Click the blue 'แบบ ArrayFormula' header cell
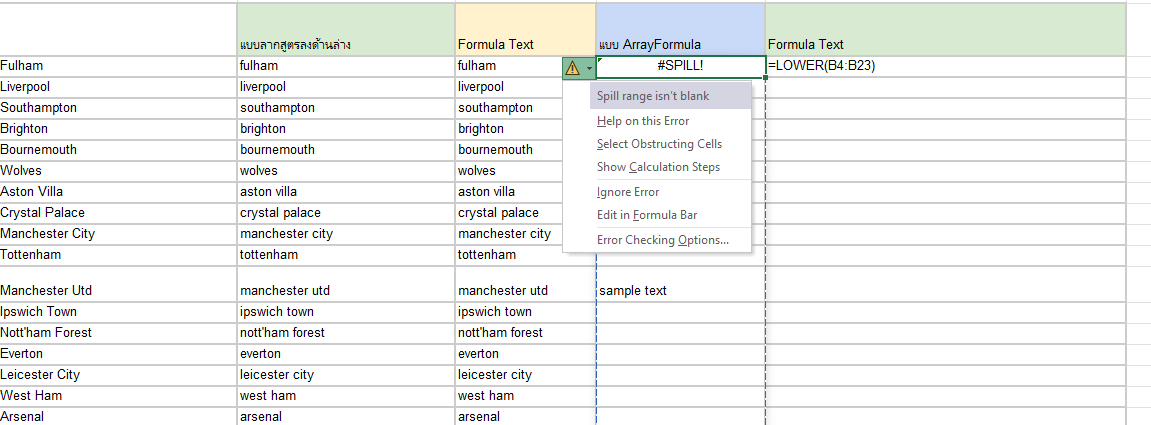This screenshot has width=1151, height=425. [x=680, y=29]
